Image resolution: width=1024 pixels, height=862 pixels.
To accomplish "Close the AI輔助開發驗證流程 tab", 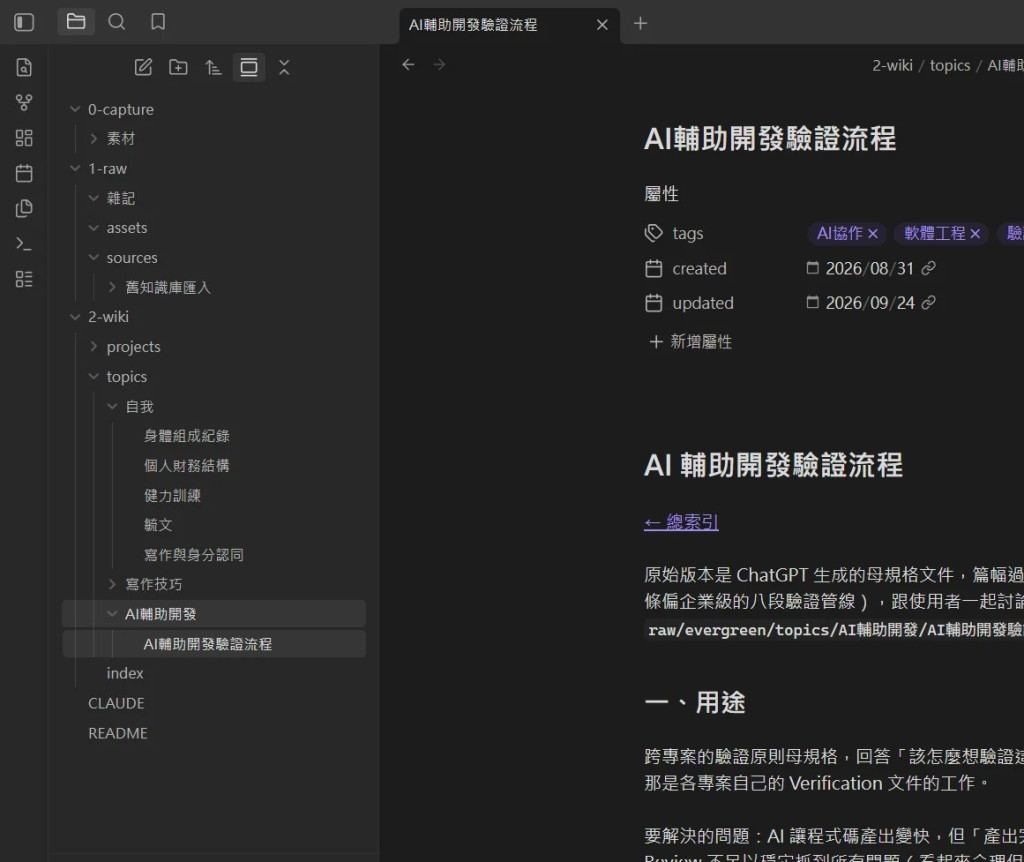I will point(602,25).
